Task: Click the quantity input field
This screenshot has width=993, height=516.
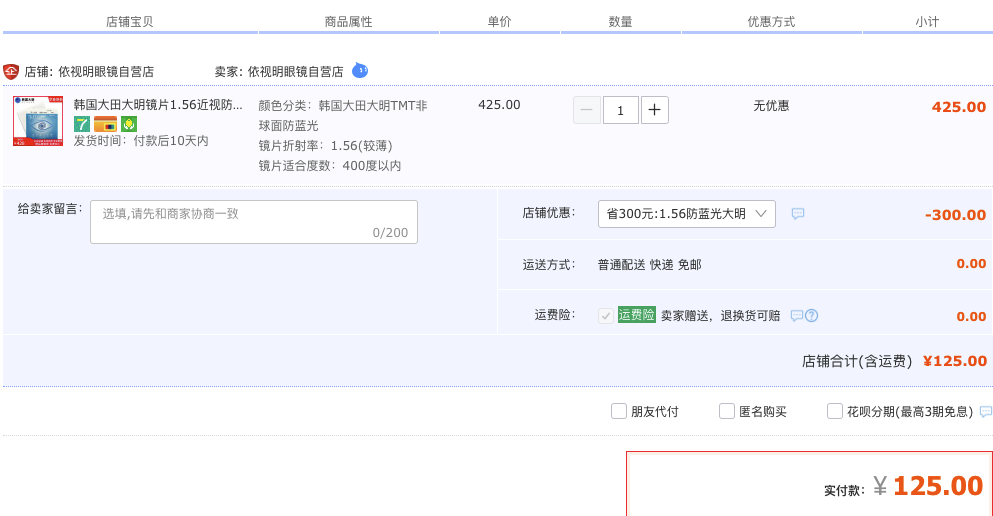Action: point(621,110)
